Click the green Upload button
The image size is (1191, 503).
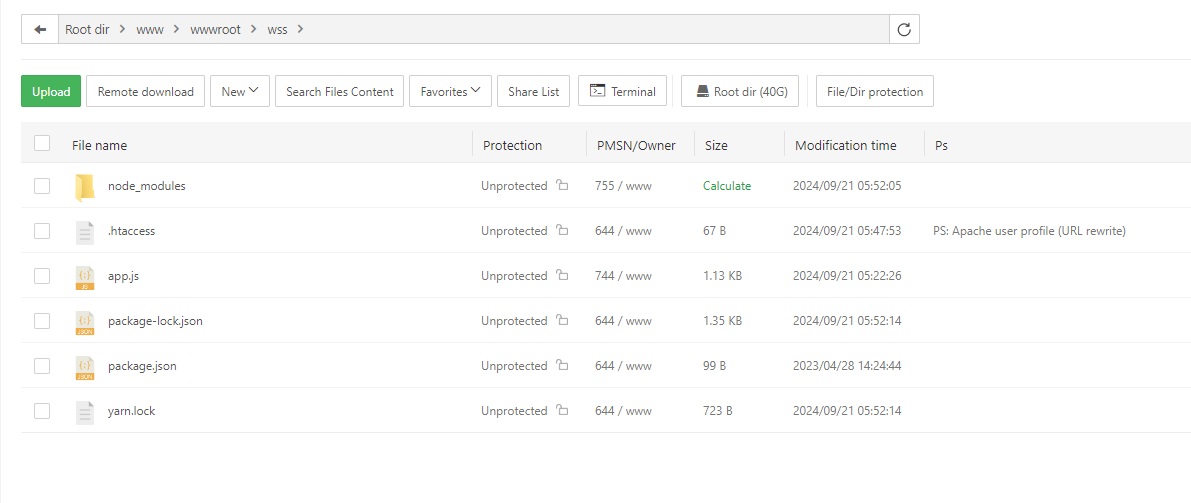tap(51, 91)
